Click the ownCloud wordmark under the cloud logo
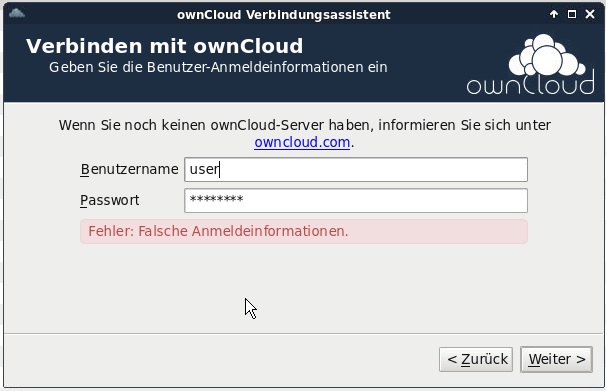606x391 pixels. tap(530, 82)
